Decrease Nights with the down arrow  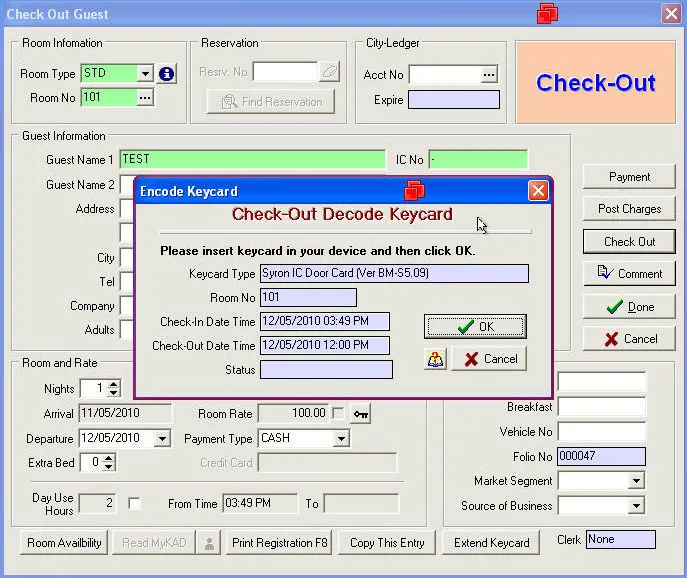point(113,392)
